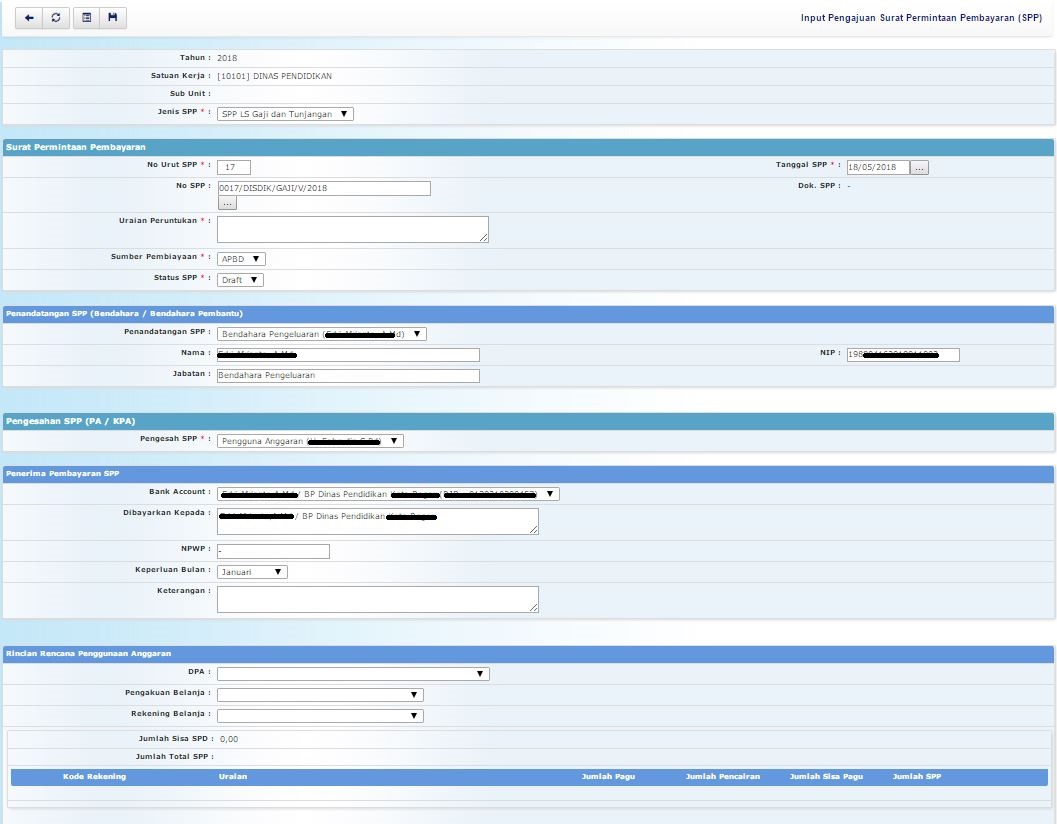Click the back arrow toolbar icon
Image resolution: width=1057 pixels, height=824 pixels.
29,18
